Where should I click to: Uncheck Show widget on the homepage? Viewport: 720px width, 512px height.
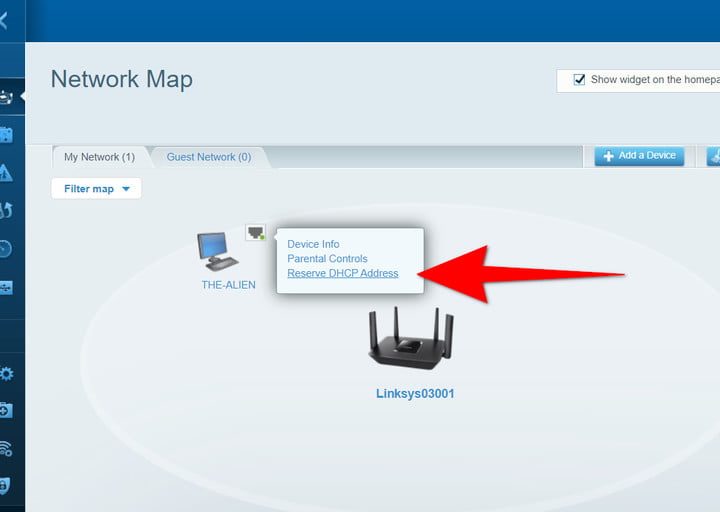(x=578, y=80)
